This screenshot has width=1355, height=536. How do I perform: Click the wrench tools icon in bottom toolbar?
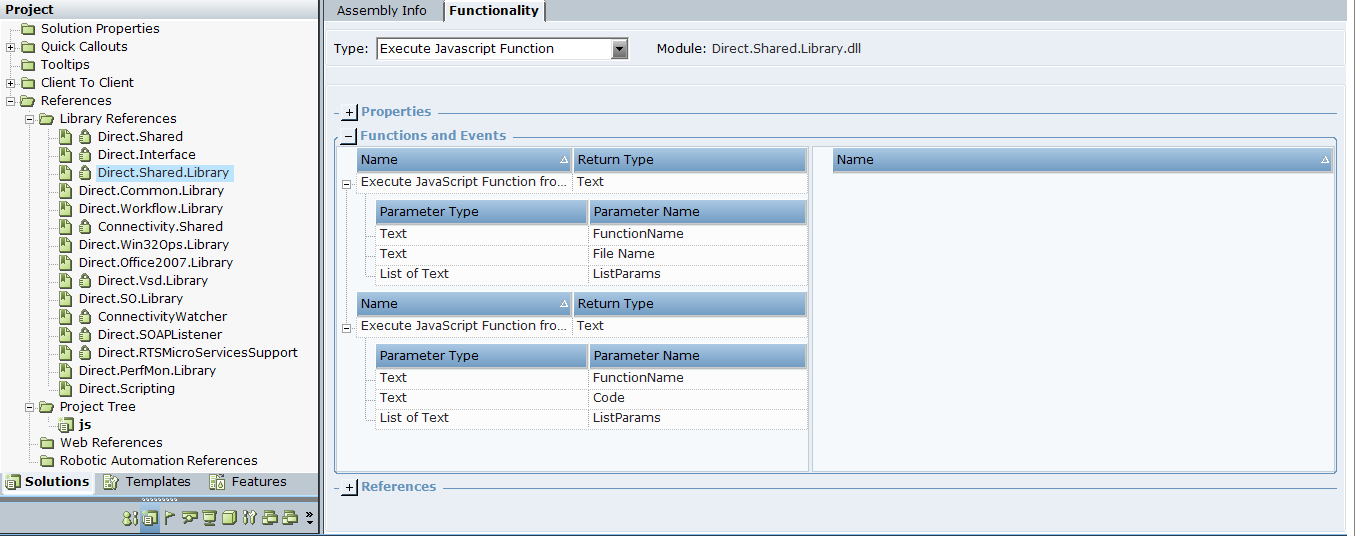click(x=249, y=518)
